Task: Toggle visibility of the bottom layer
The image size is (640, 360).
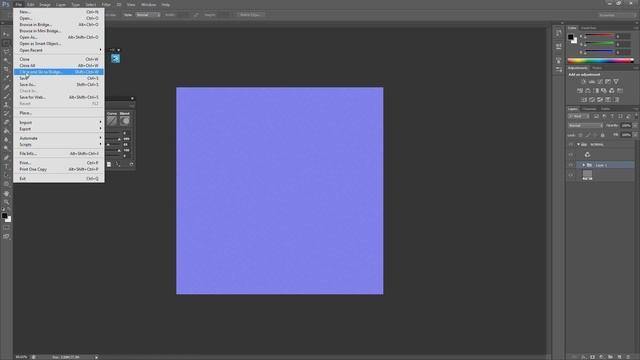Action: click(571, 175)
